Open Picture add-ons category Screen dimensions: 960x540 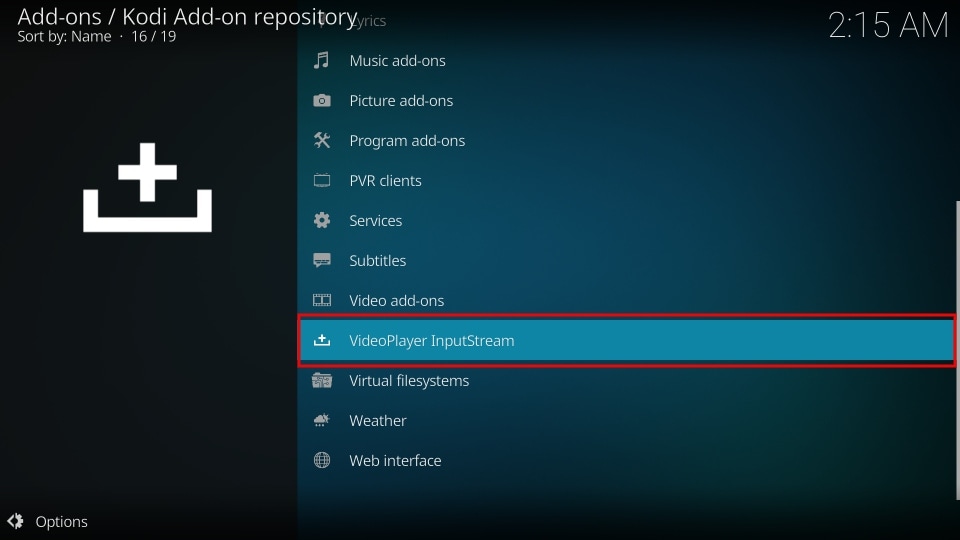tap(626, 100)
